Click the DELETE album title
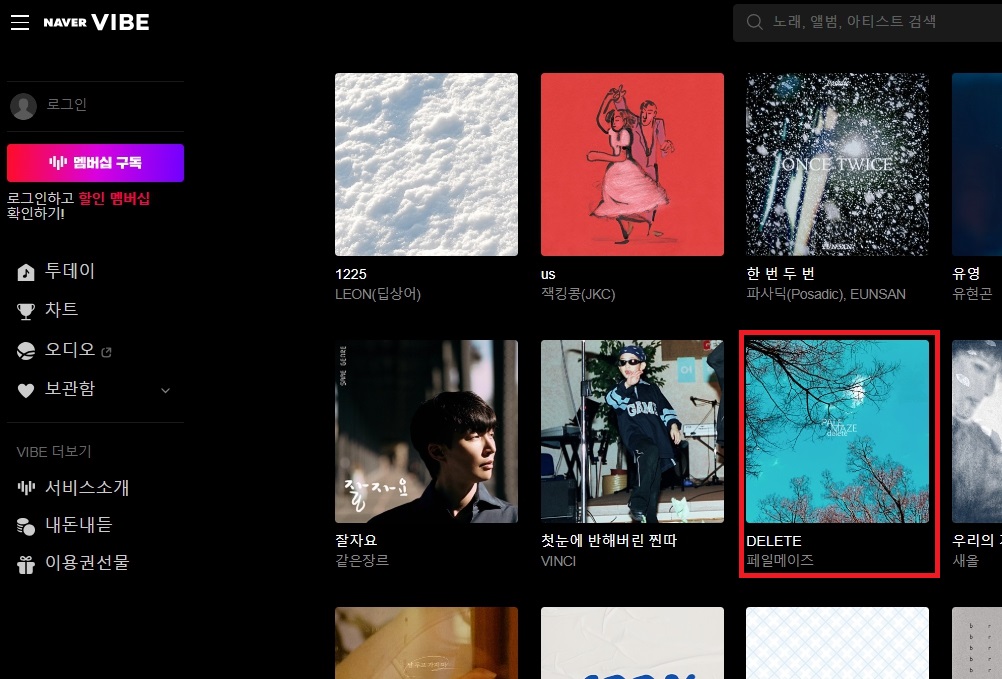The image size is (1002, 679). 774,541
